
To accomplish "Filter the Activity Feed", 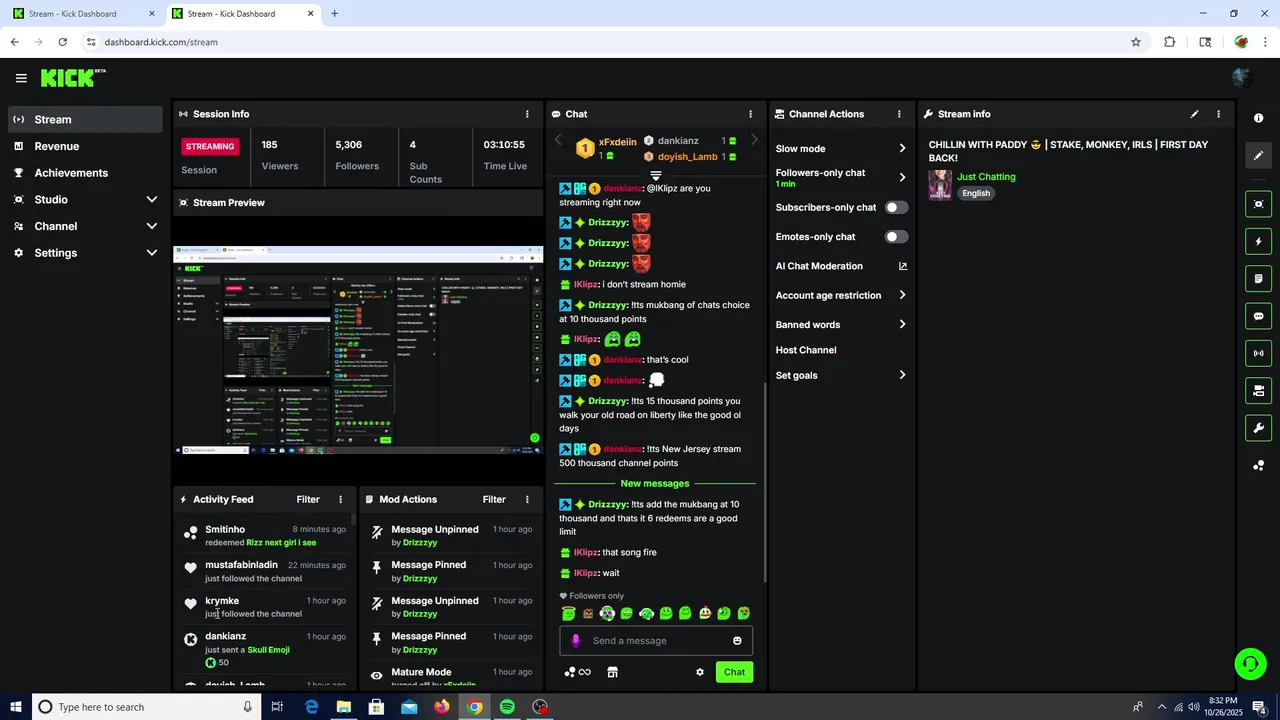I will [308, 499].
